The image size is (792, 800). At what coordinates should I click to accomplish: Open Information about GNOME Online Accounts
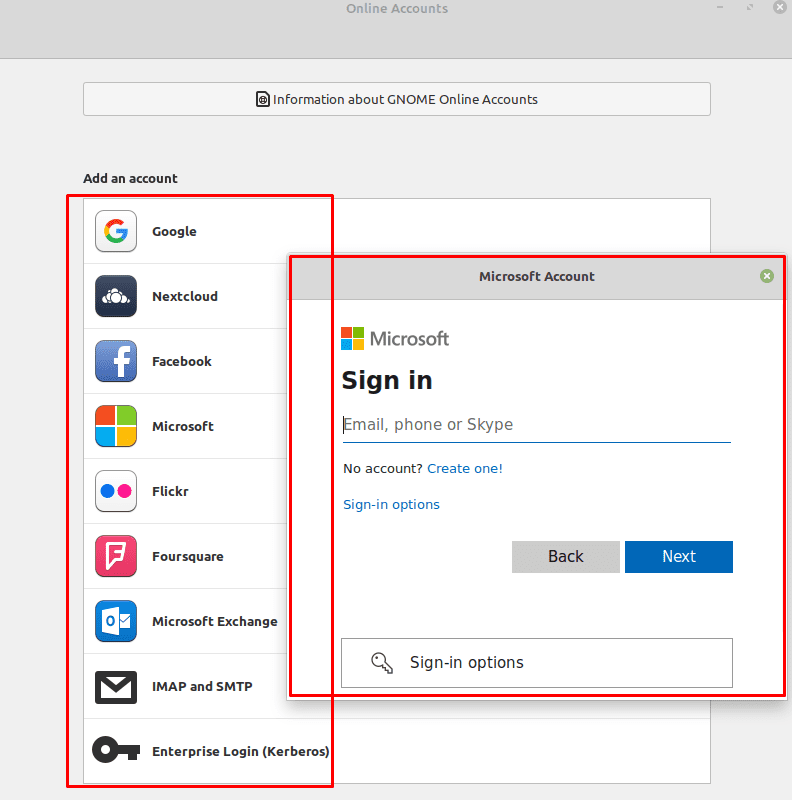coord(397,99)
